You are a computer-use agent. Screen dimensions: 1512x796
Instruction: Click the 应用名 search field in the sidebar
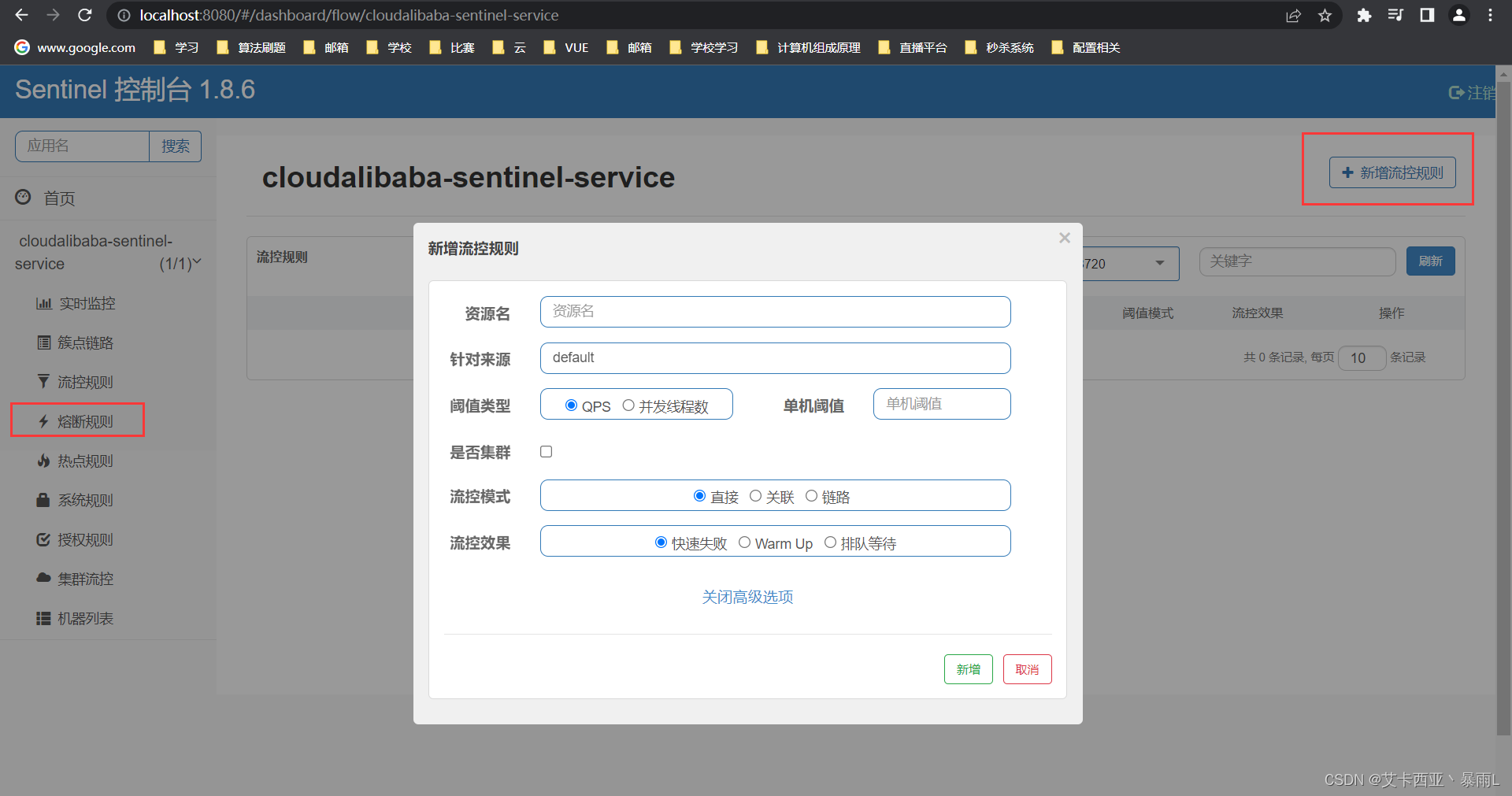(82, 146)
